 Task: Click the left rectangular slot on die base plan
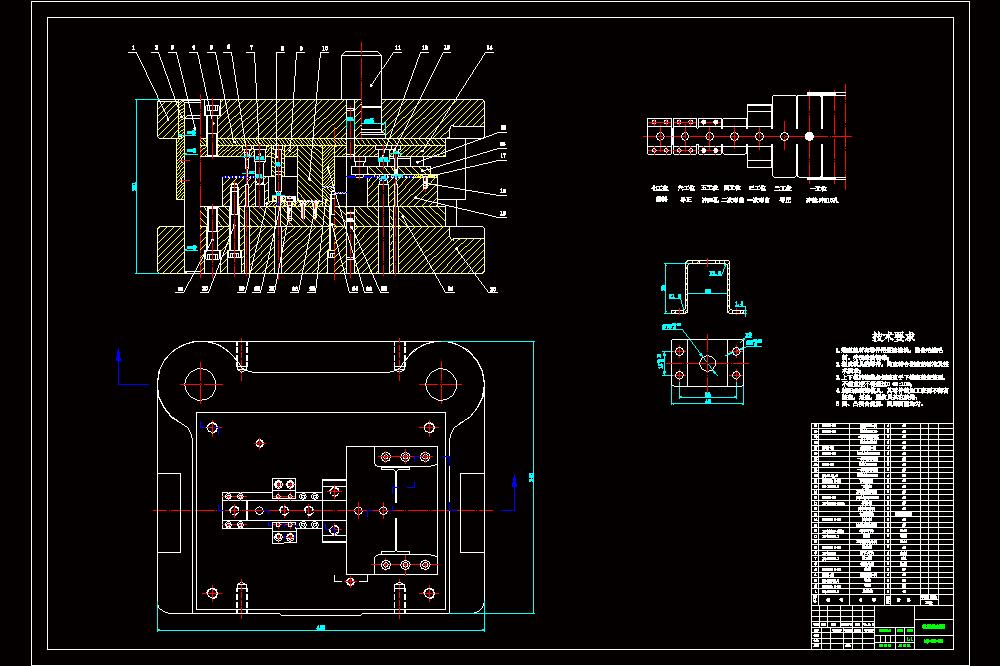(169, 513)
